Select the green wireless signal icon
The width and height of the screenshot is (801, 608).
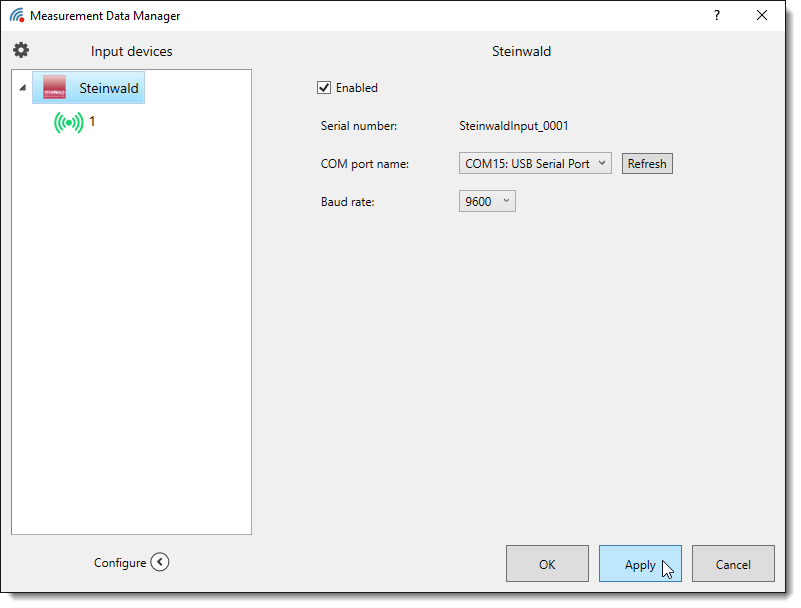point(68,123)
